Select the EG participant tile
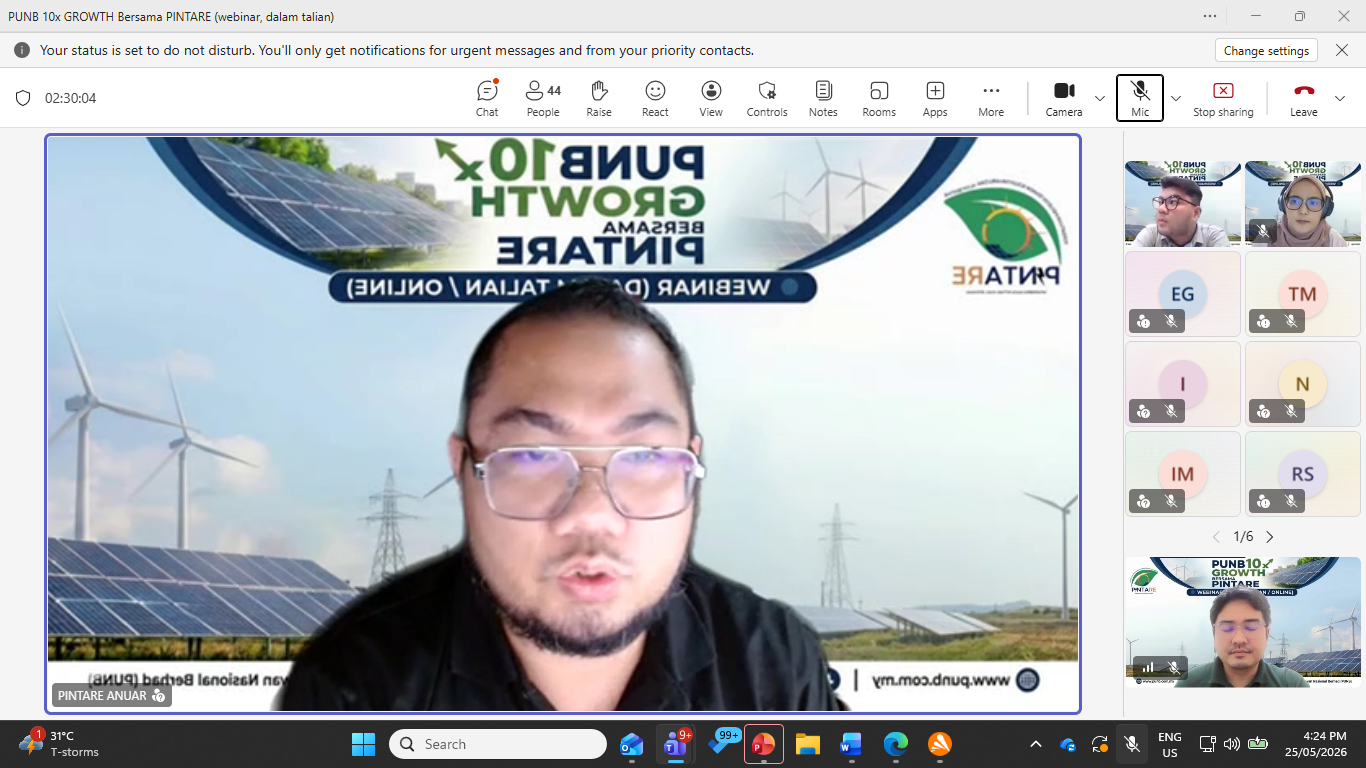1366x768 pixels. click(1183, 293)
